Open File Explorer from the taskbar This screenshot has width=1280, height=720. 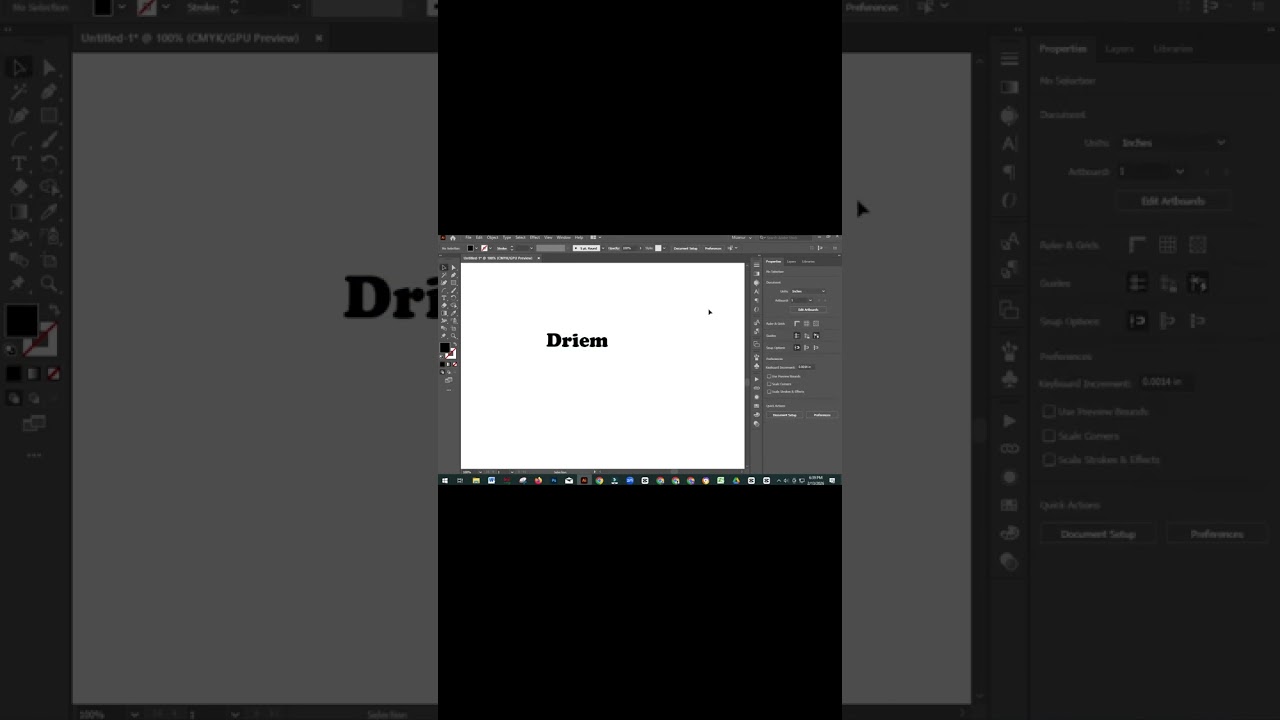coord(476,480)
